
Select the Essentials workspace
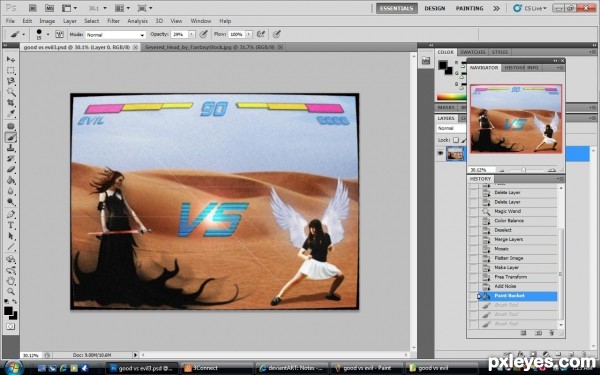[x=397, y=8]
